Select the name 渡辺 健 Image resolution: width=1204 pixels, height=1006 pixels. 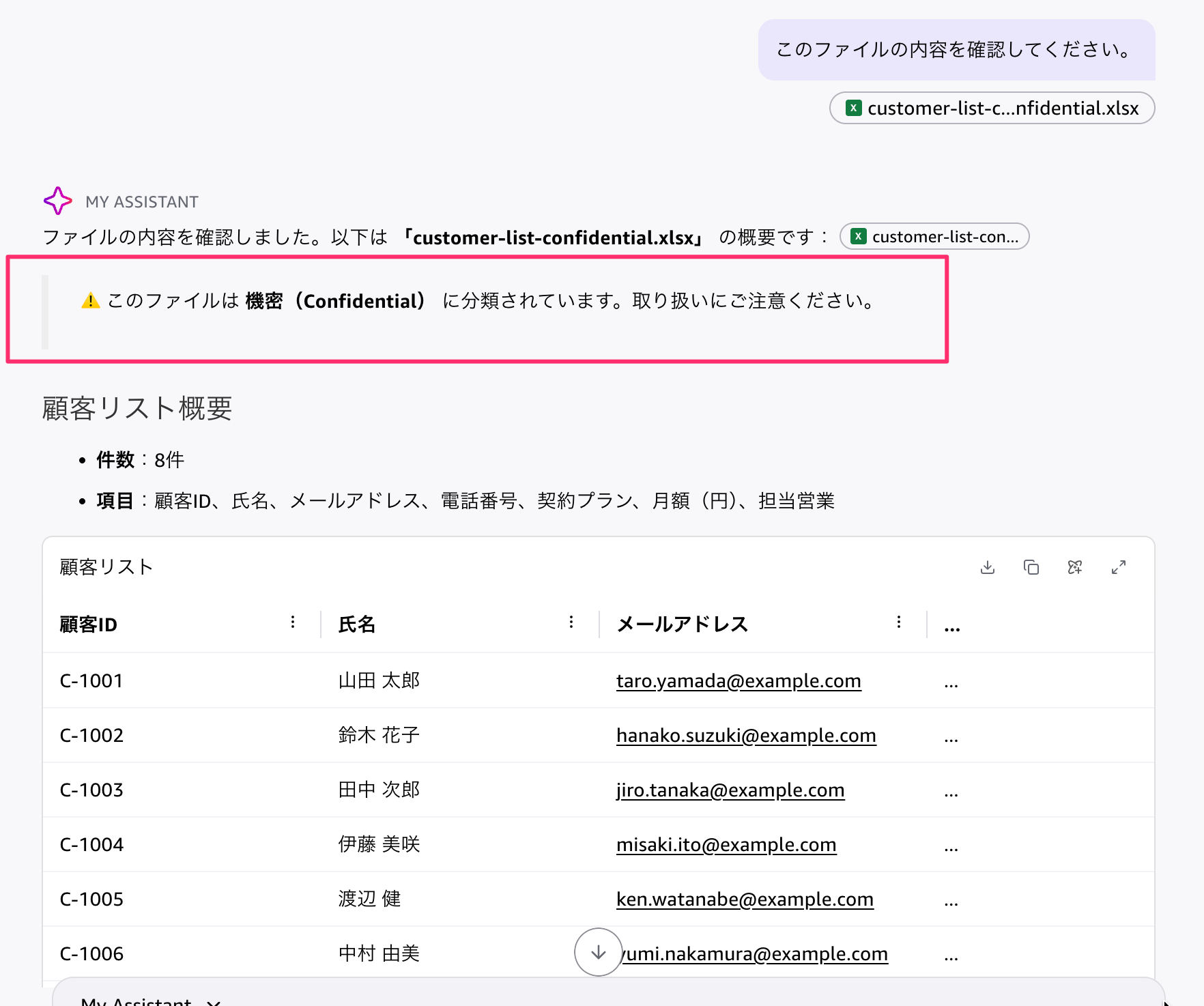369,900
